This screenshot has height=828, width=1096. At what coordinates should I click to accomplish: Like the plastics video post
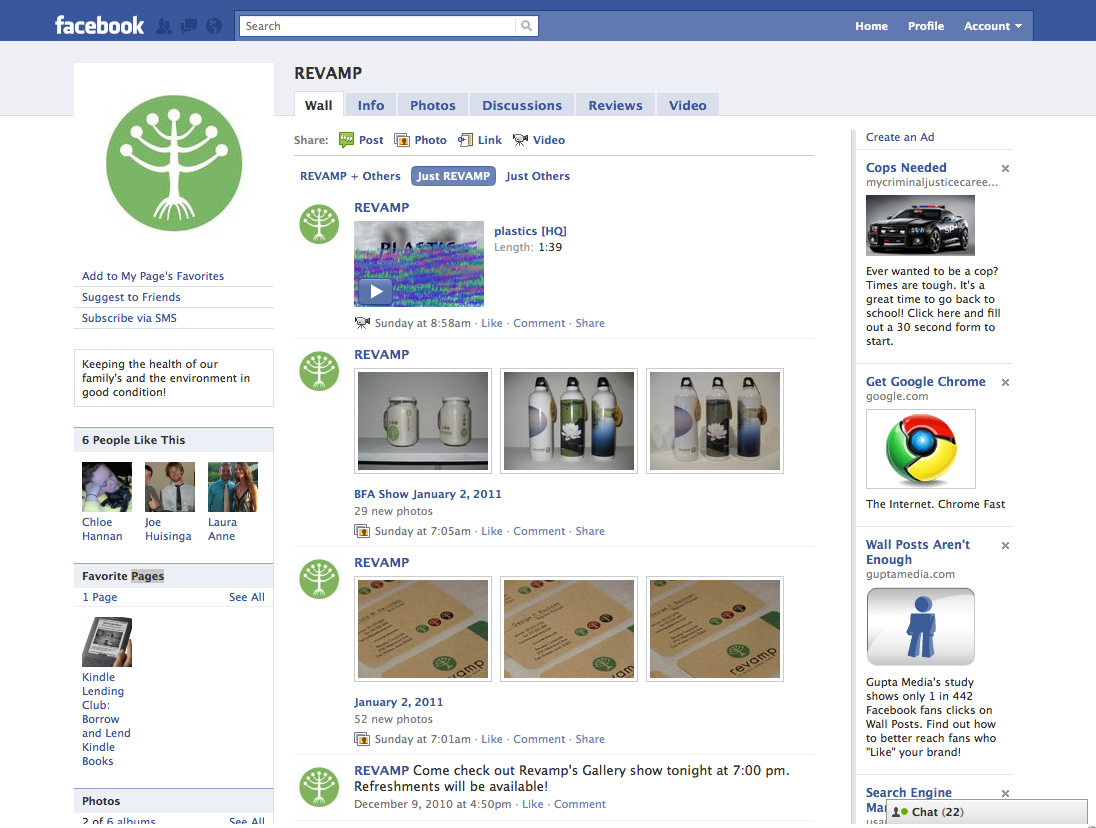[x=492, y=323]
